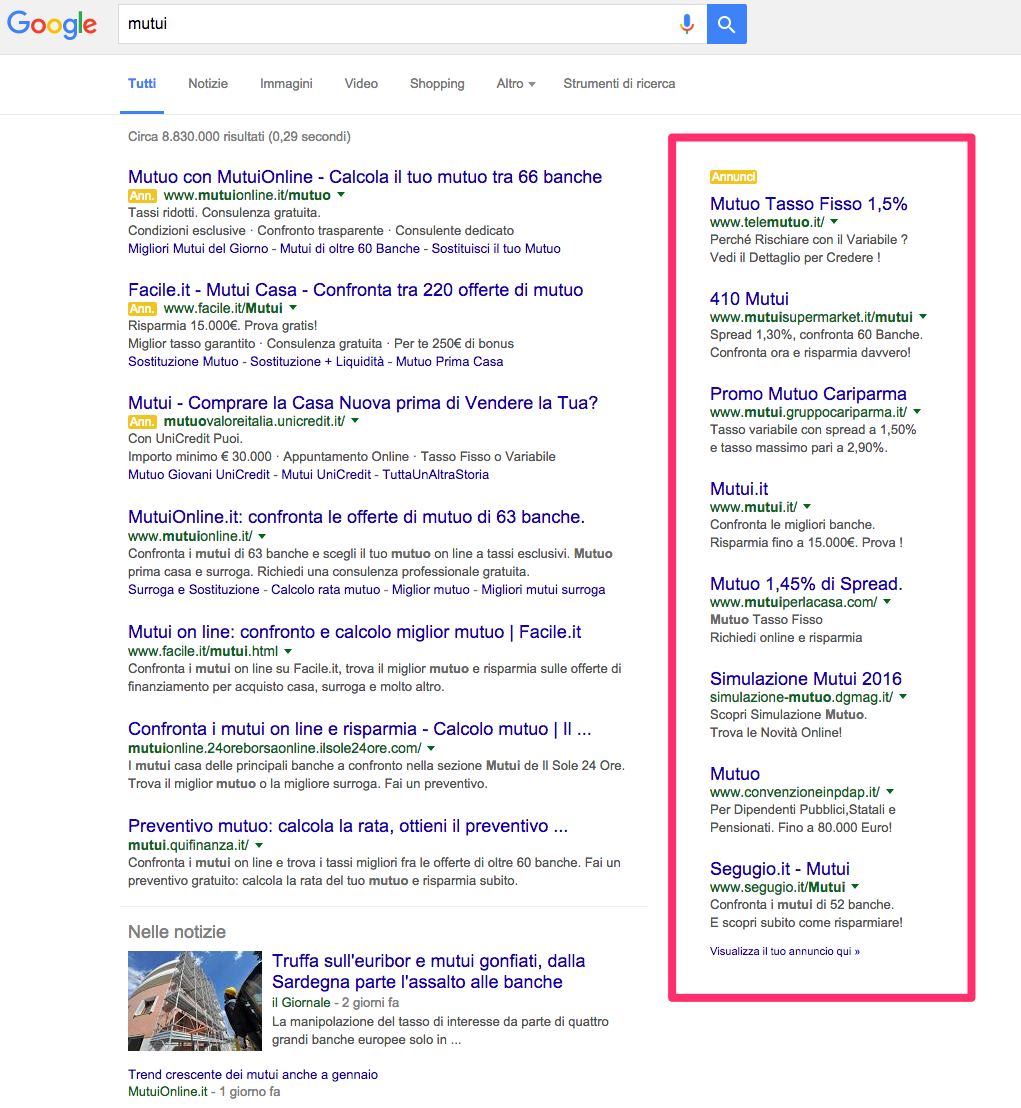Image resolution: width=1021 pixels, height=1108 pixels.
Task: Open Sostituzione Mutuo sitelink
Action: tap(183, 362)
